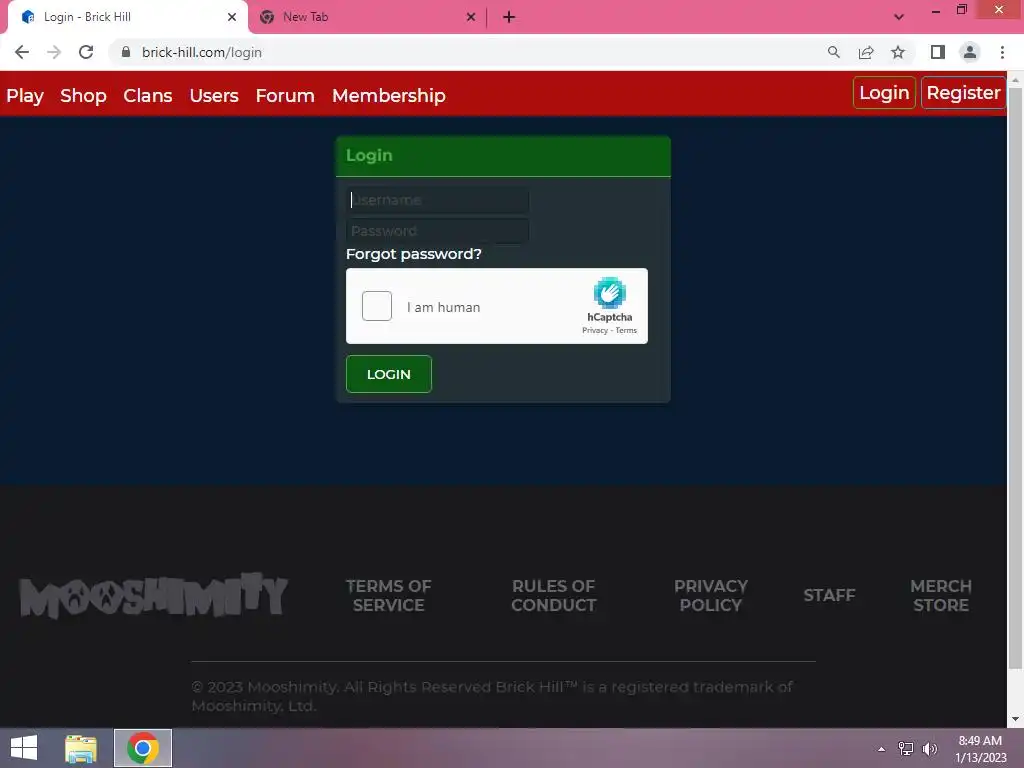This screenshot has height=768, width=1024.
Task: Switch to the New Tab tab
Action: [x=368, y=17]
